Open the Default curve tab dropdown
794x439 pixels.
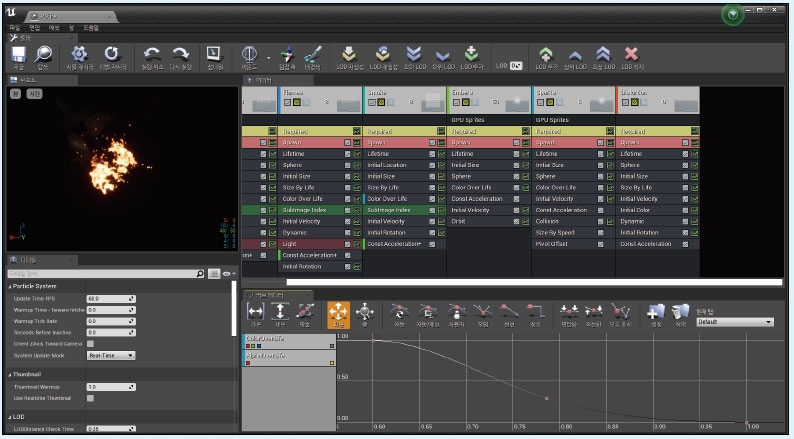735,322
